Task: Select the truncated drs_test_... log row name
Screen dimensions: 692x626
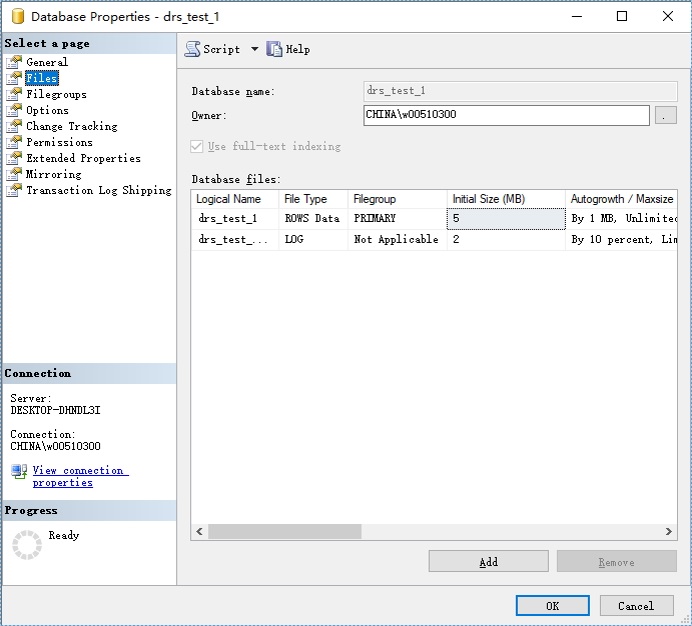Action: pyautogui.click(x=235, y=240)
